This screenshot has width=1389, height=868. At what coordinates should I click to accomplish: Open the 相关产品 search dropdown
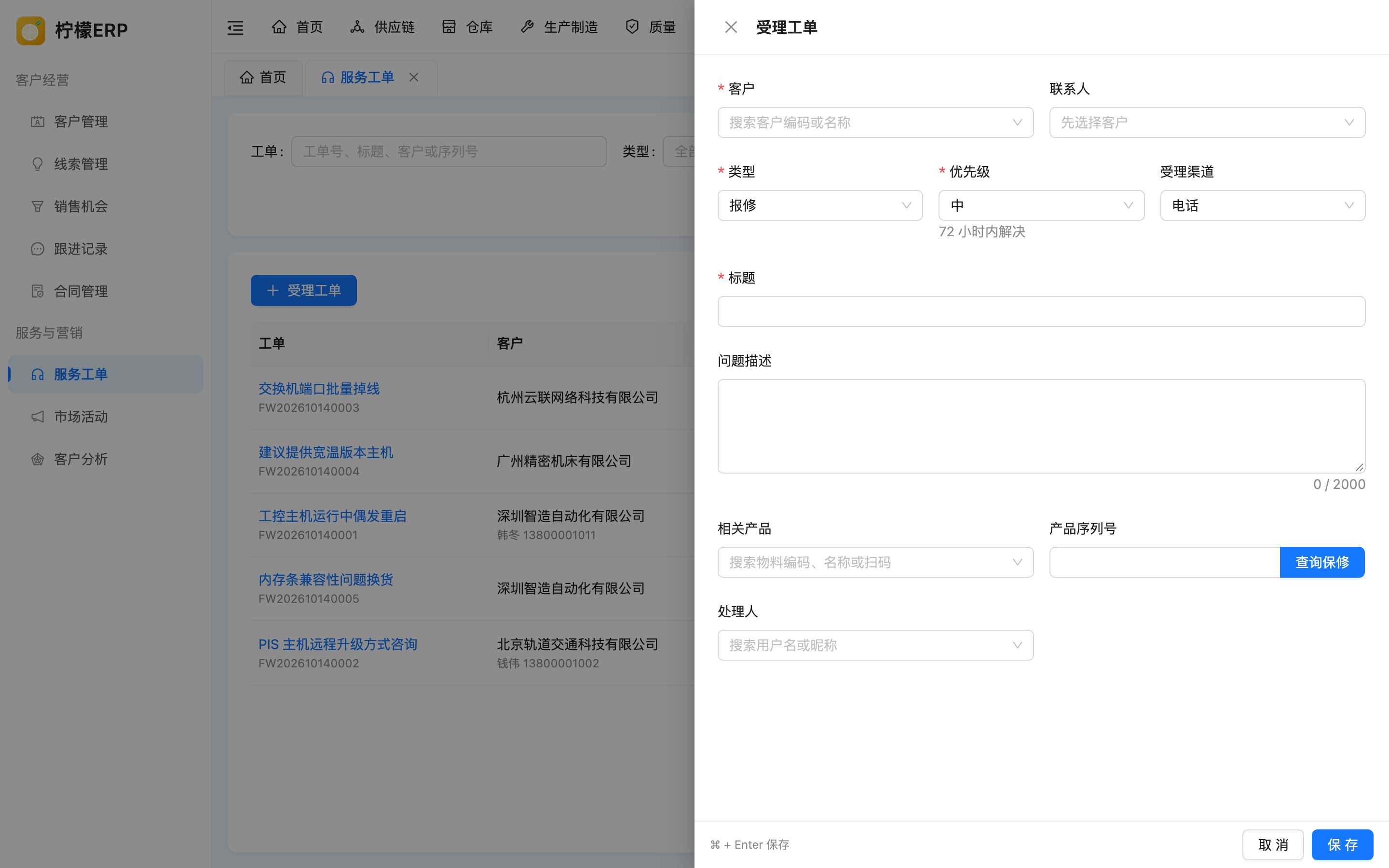pos(875,562)
